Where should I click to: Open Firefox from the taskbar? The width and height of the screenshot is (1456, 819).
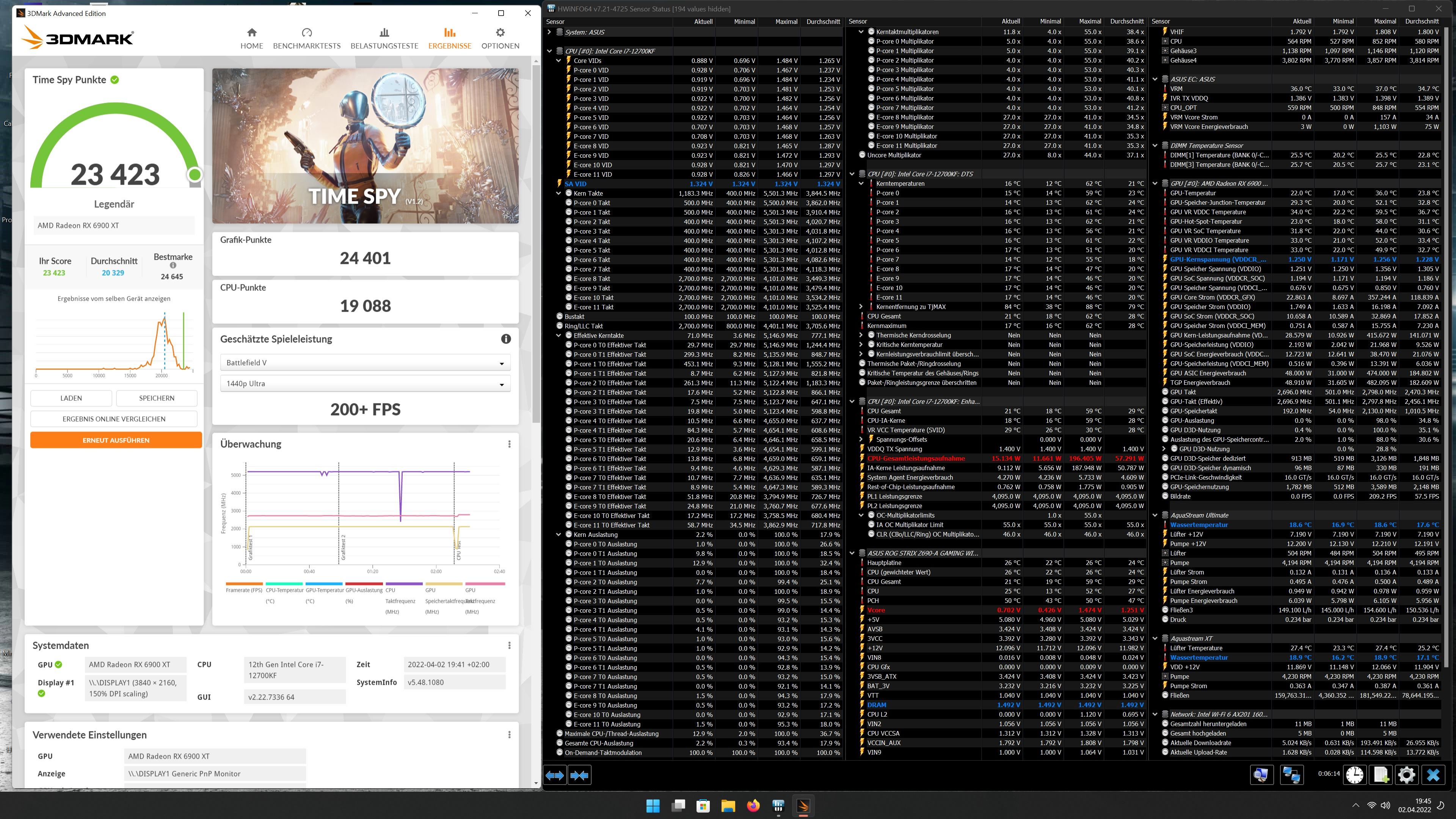[753, 805]
